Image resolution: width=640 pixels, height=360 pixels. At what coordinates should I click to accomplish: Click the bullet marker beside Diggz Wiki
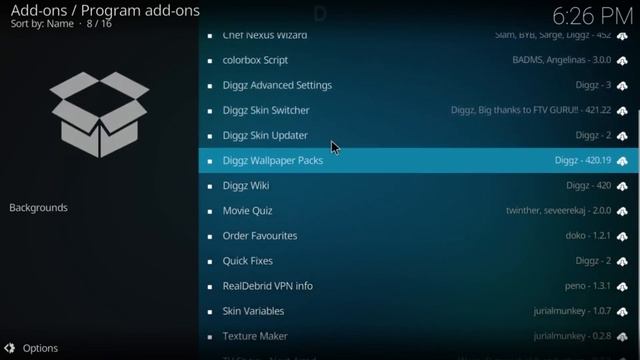click(210, 187)
